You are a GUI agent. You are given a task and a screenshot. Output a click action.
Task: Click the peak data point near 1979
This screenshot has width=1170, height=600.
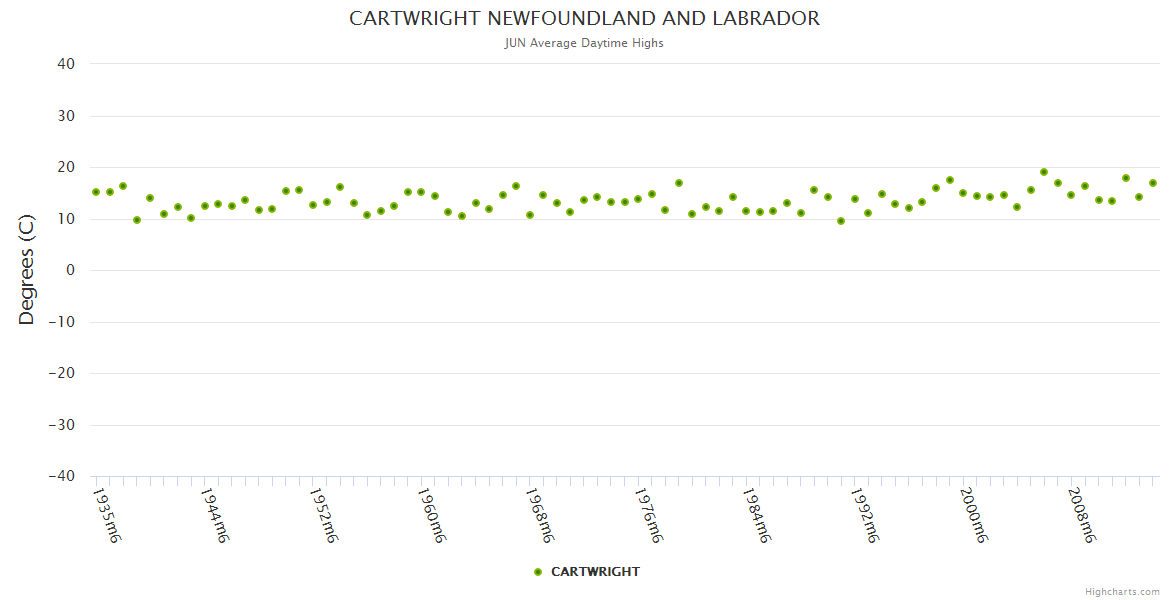pos(679,183)
